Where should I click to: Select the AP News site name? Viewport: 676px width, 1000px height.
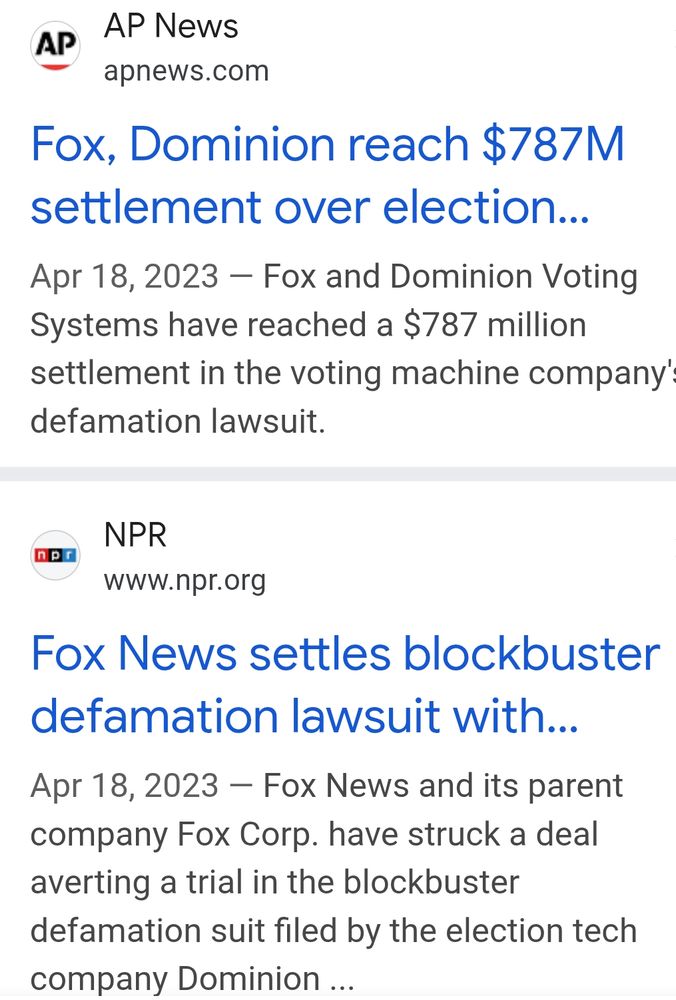pyautogui.click(x=171, y=26)
